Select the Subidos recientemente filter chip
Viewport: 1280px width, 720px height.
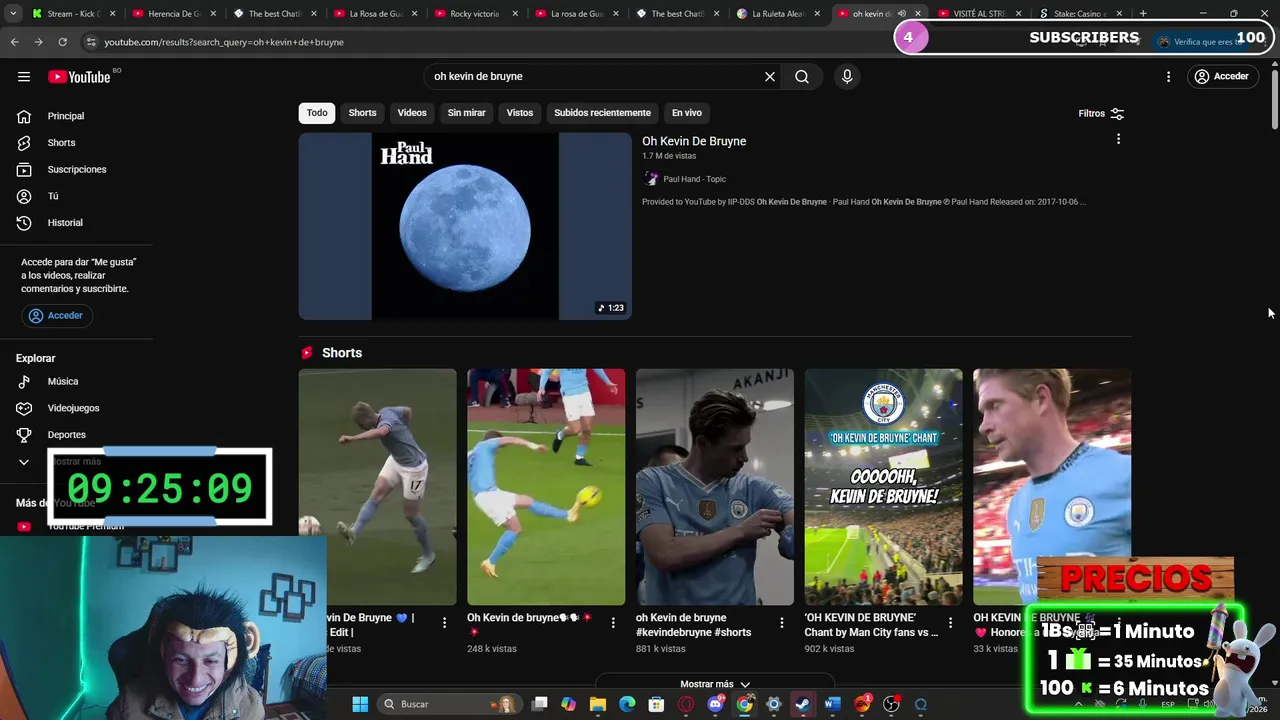602,113
